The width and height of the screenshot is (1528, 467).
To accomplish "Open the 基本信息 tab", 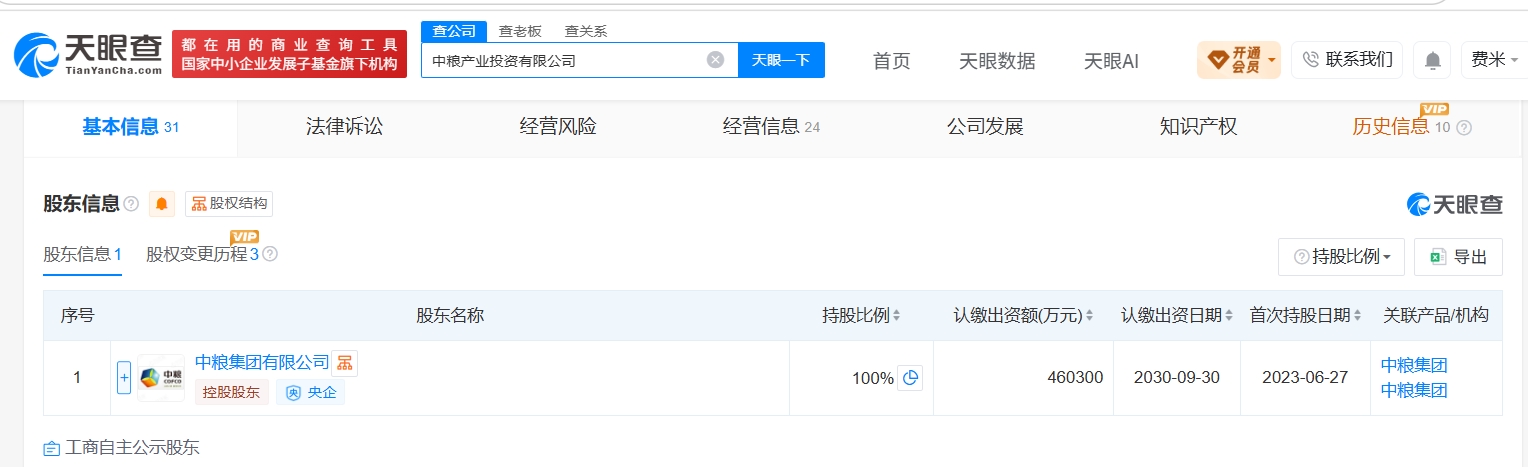I will [130, 127].
